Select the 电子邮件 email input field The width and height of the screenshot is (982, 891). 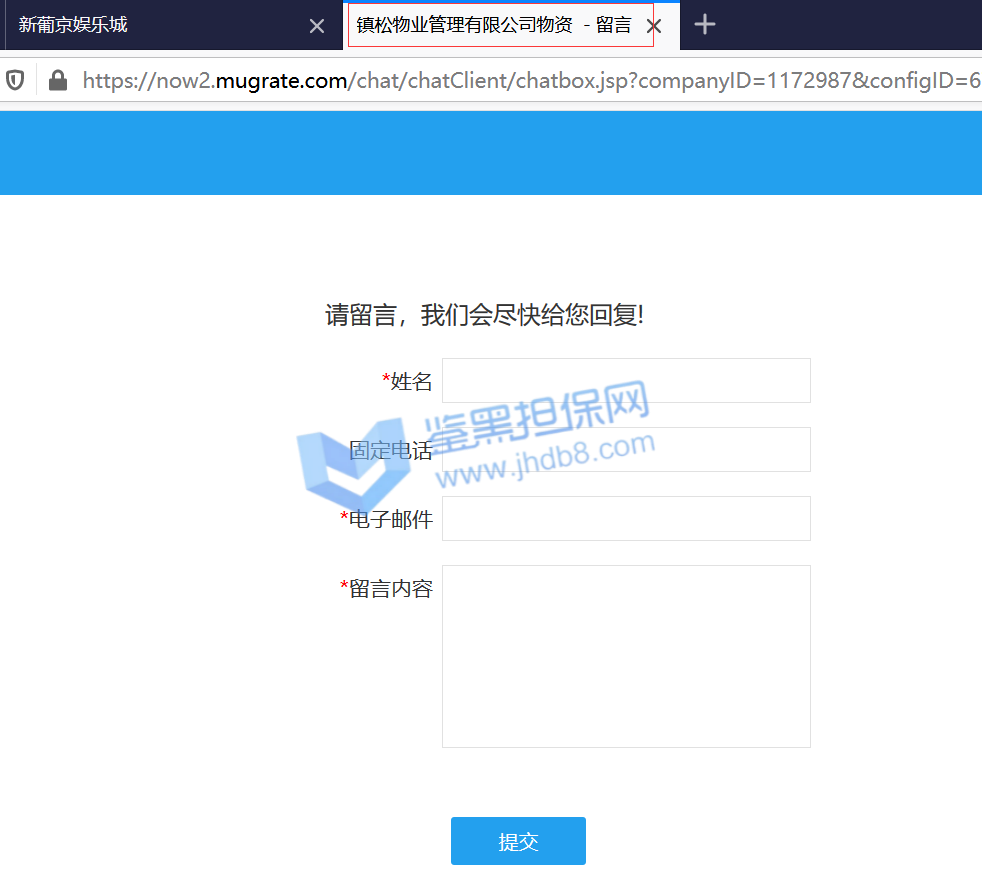pyautogui.click(x=626, y=519)
